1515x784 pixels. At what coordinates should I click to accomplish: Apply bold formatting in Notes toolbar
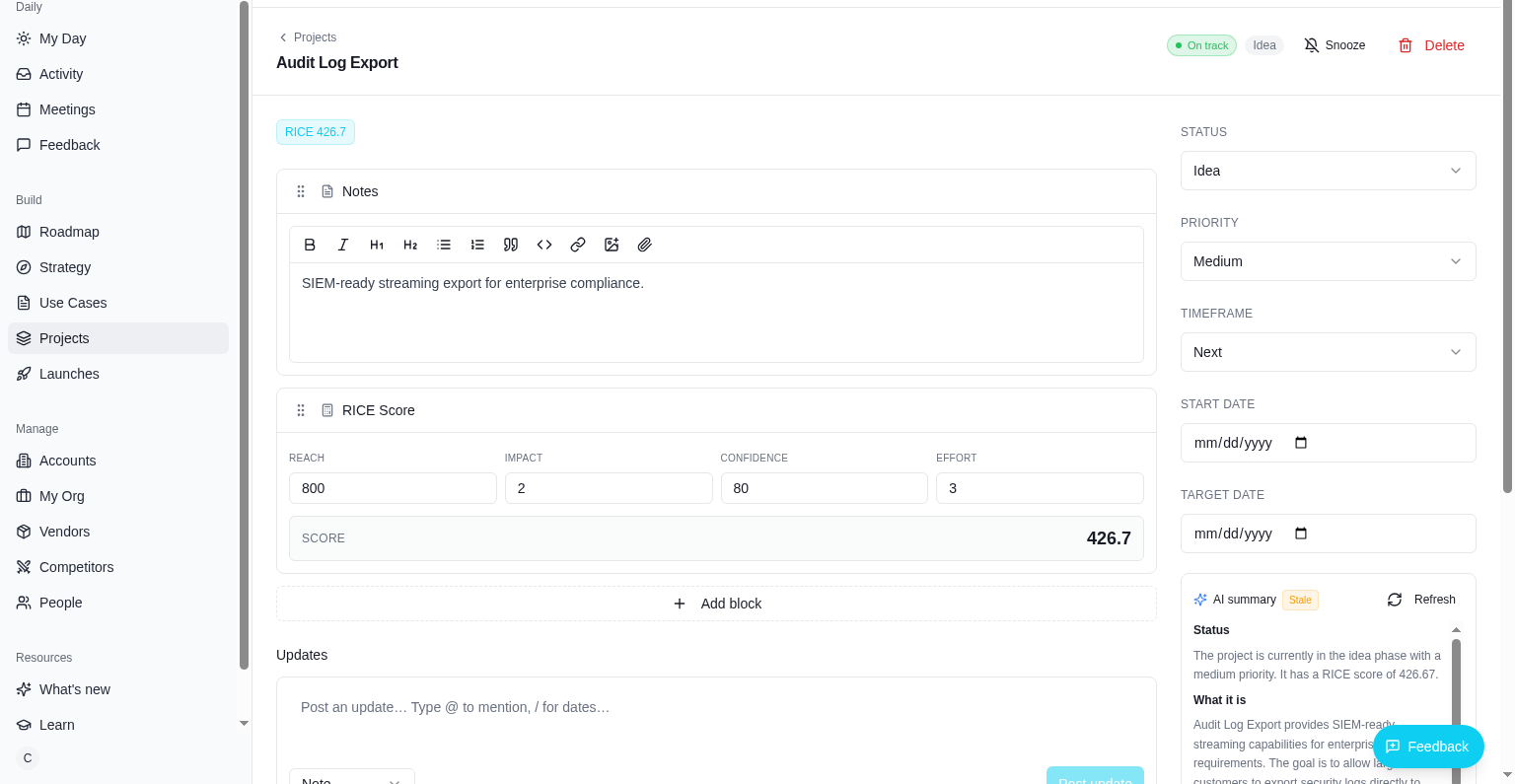(x=310, y=245)
